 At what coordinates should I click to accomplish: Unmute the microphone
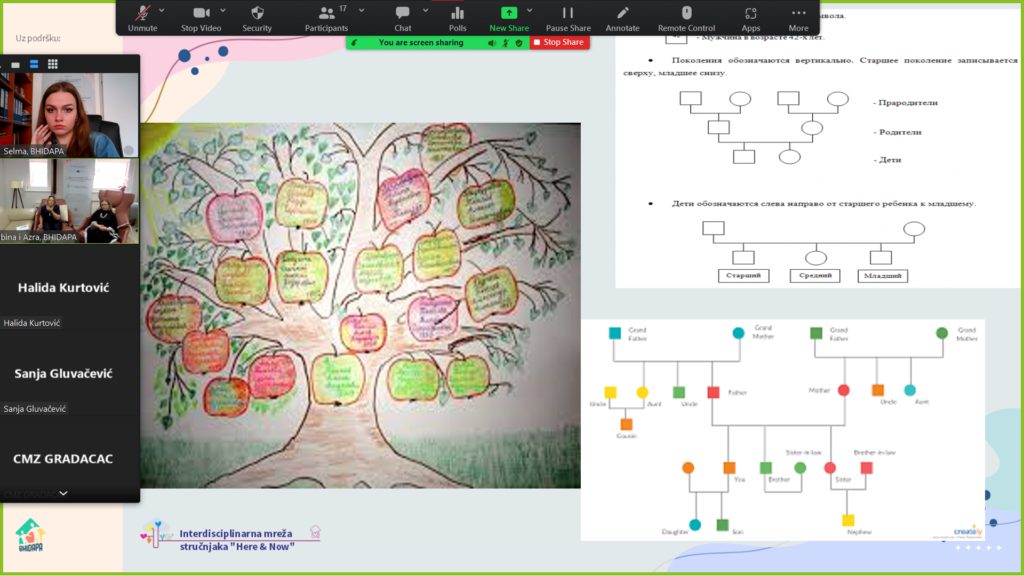pyautogui.click(x=143, y=17)
